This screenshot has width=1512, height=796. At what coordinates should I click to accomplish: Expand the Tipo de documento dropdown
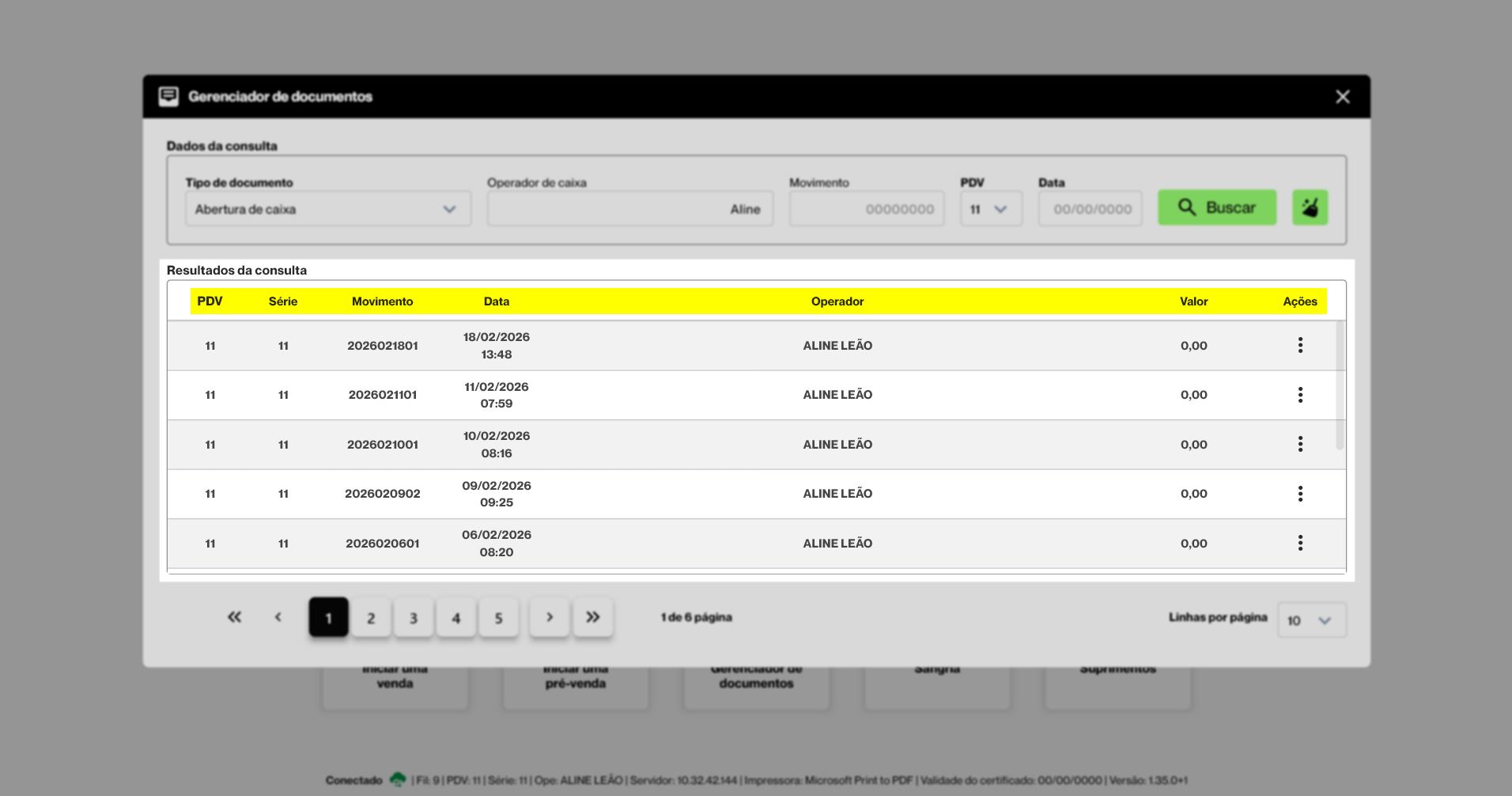click(x=328, y=209)
